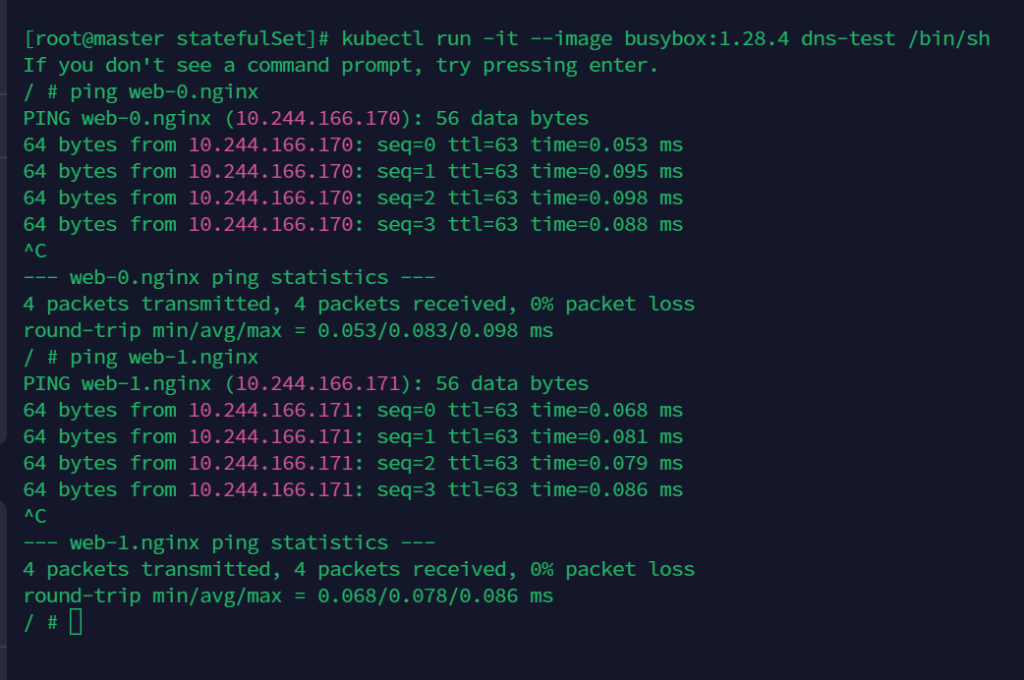Click the "web-1.nginx ping statistics" header line
This screenshot has width=1024, height=680.
(x=229, y=542)
